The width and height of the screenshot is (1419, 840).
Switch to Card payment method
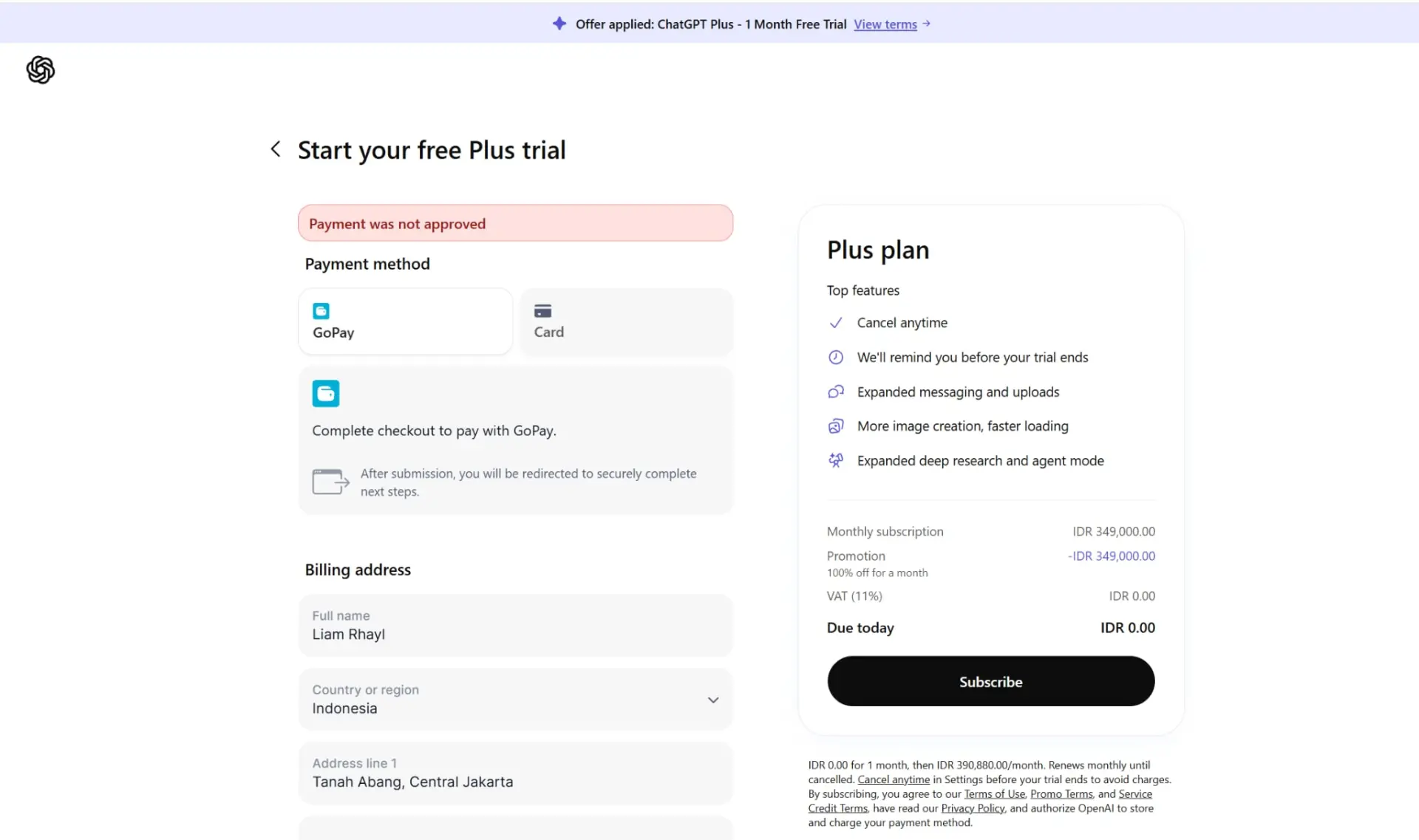(x=627, y=321)
